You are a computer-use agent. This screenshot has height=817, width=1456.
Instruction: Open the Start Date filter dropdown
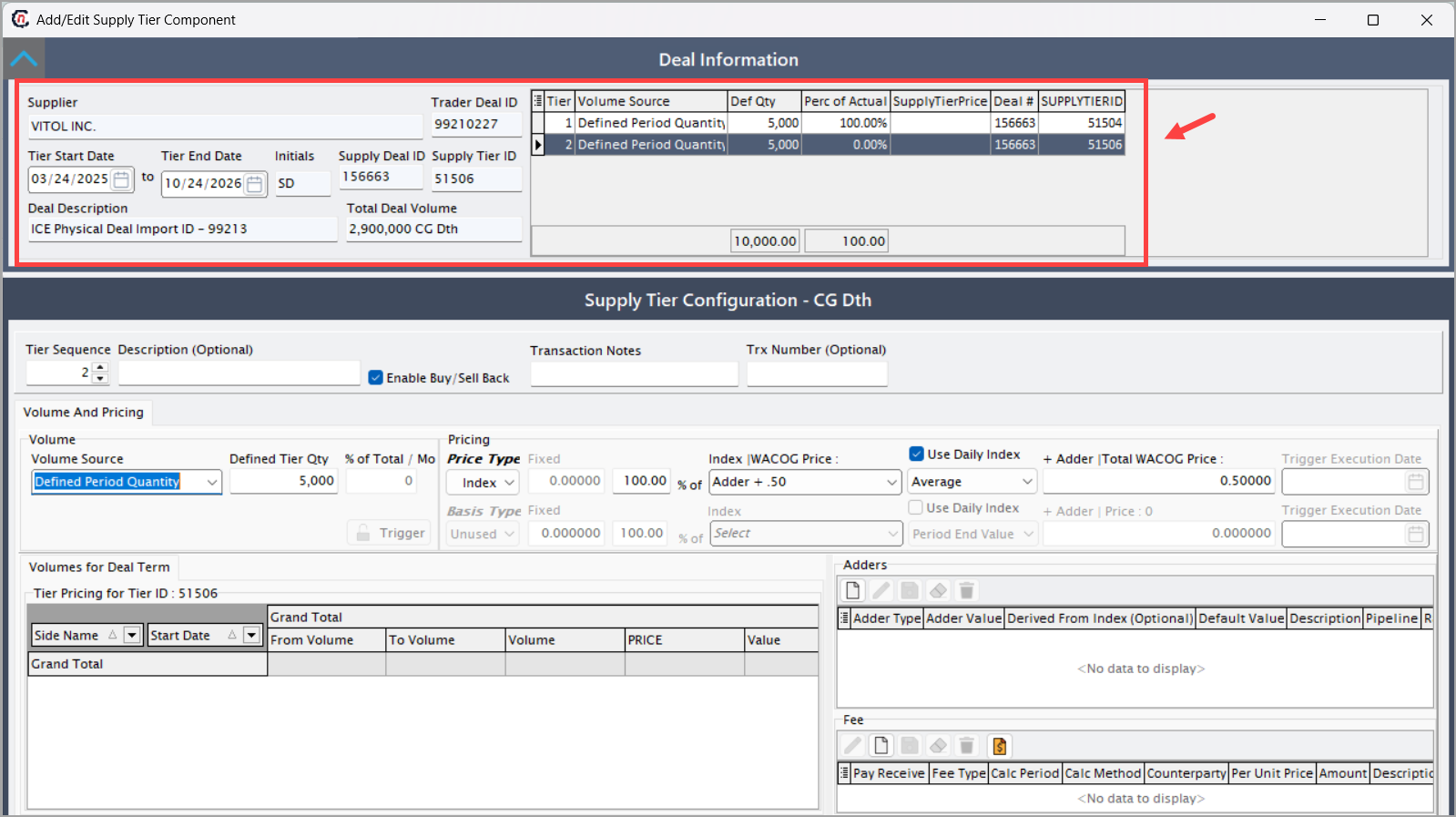(x=251, y=635)
